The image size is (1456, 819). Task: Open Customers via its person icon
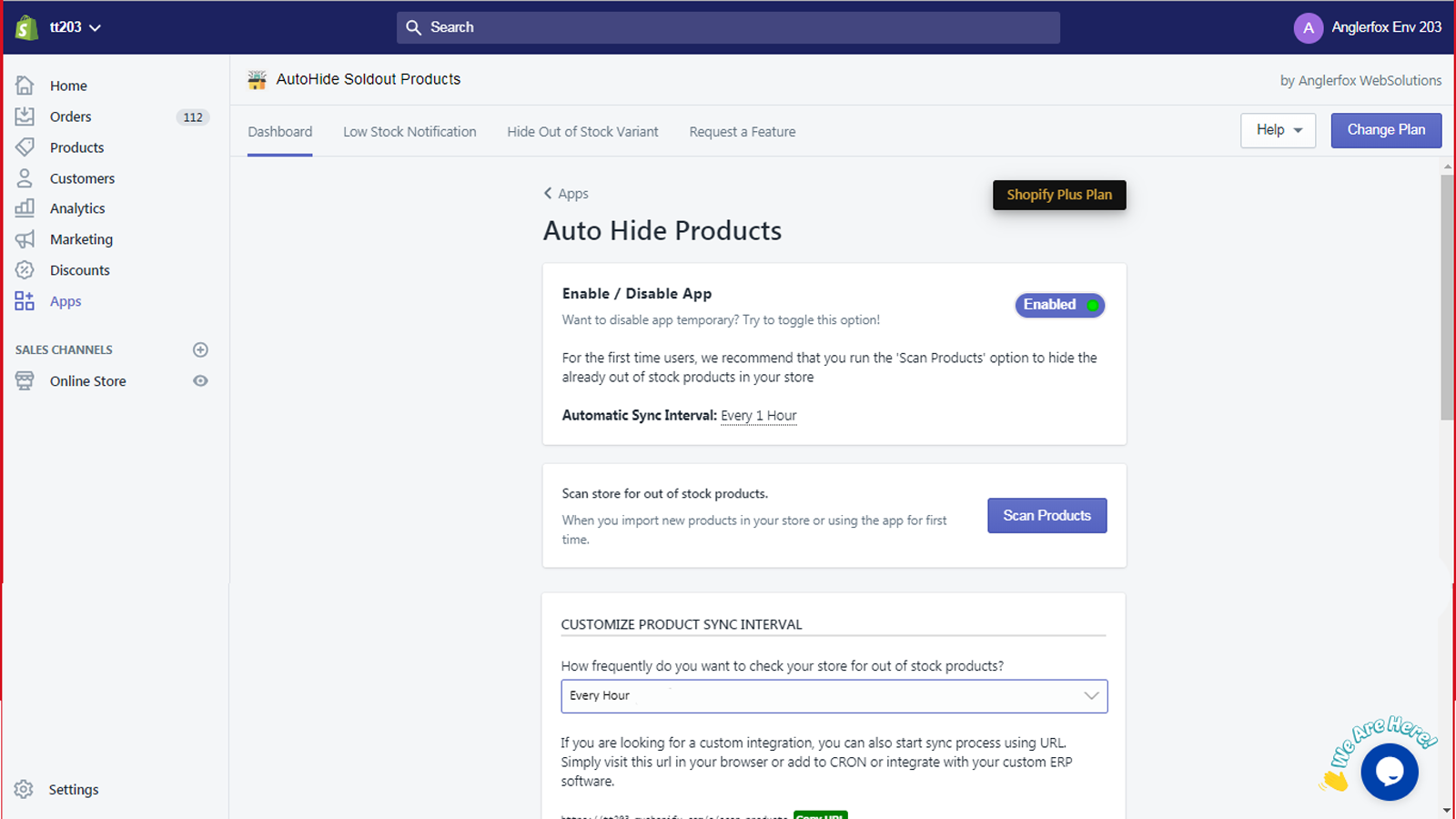[x=25, y=178]
